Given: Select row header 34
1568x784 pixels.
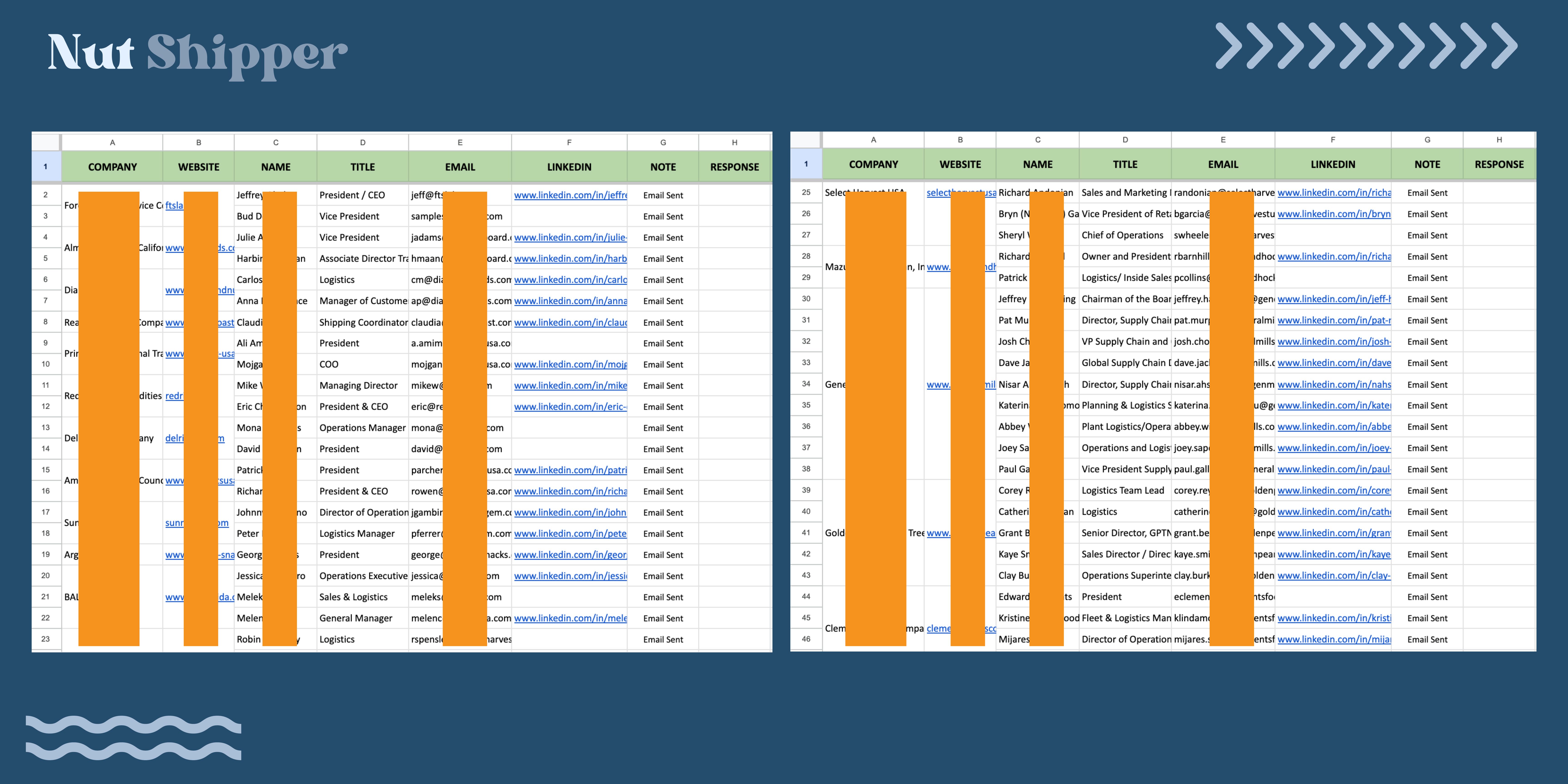Looking at the screenshot, I should pos(806,384).
